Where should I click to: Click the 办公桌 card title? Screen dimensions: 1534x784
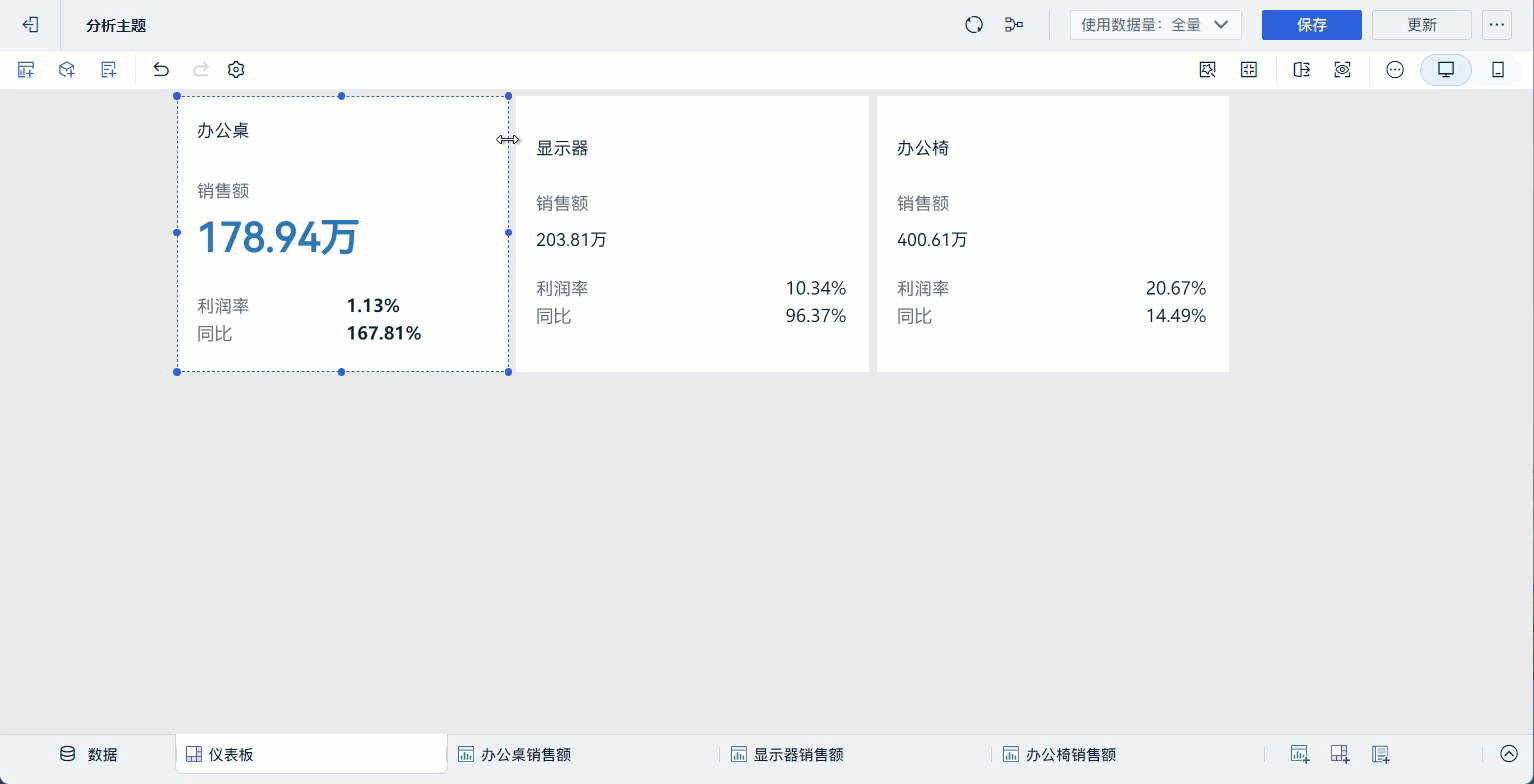(223, 130)
